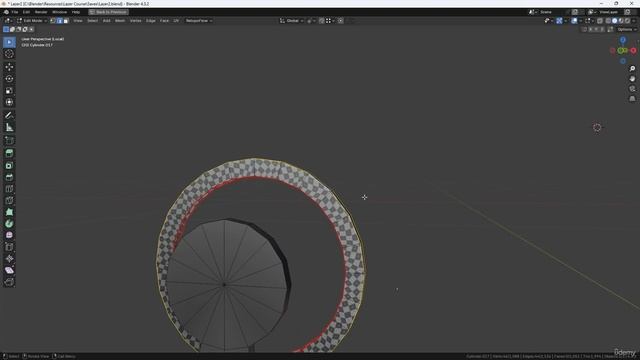The image size is (640, 360).
Task: Open the Window menu
Action: tap(60, 12)
